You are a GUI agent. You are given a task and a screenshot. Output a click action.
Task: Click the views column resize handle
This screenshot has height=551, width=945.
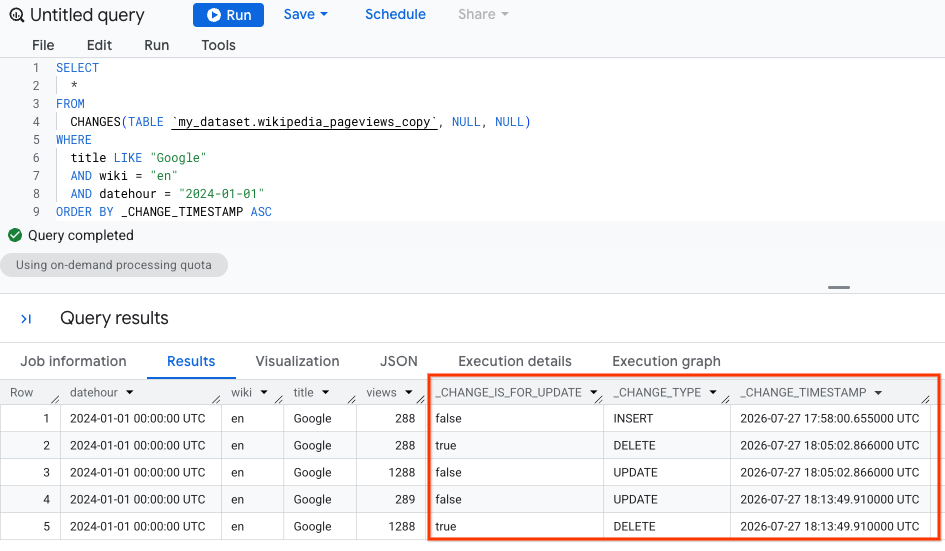click(421, 399)
